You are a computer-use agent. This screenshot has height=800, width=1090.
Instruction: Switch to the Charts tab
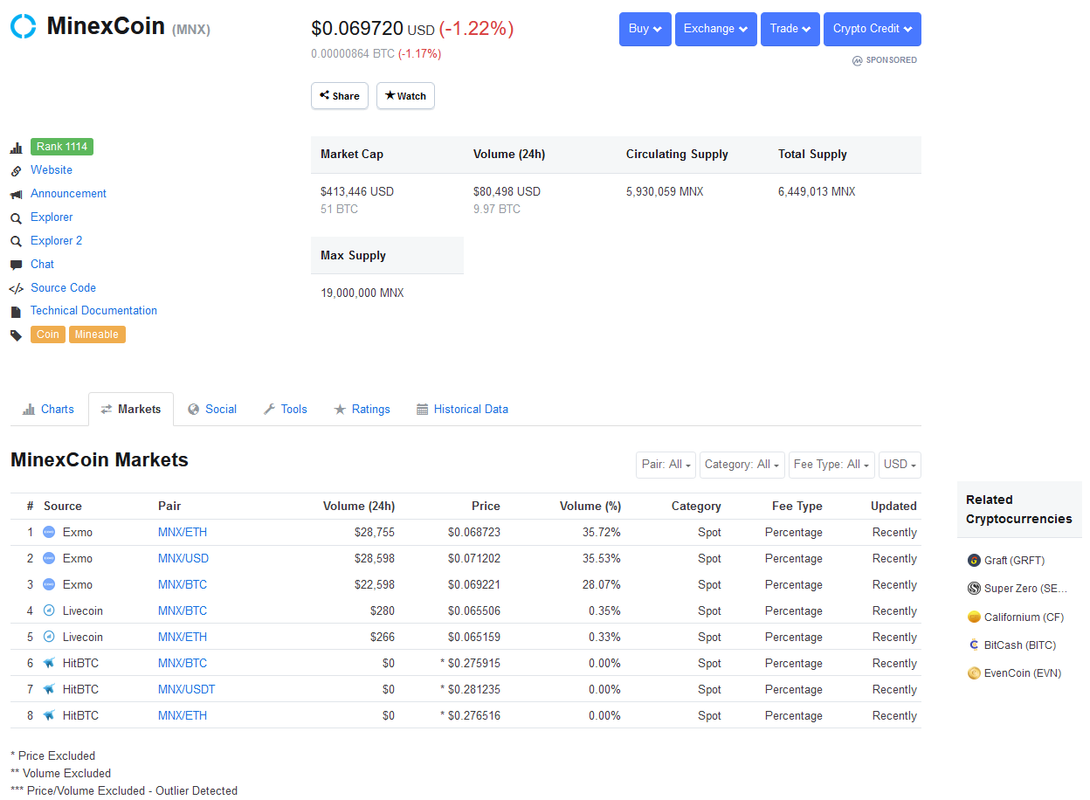point(49,409)
